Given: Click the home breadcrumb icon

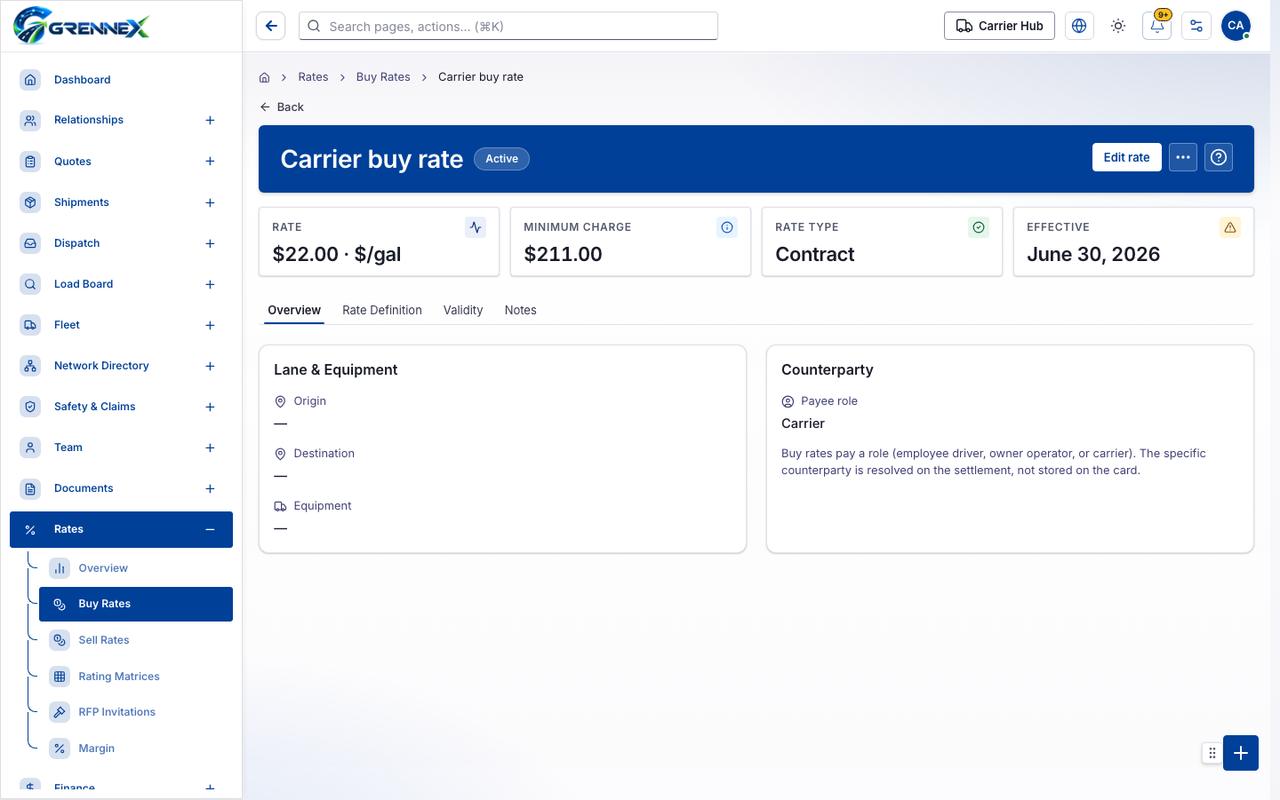Looking at the screenshot, I should pyautogui.click(x=265, y=77).
